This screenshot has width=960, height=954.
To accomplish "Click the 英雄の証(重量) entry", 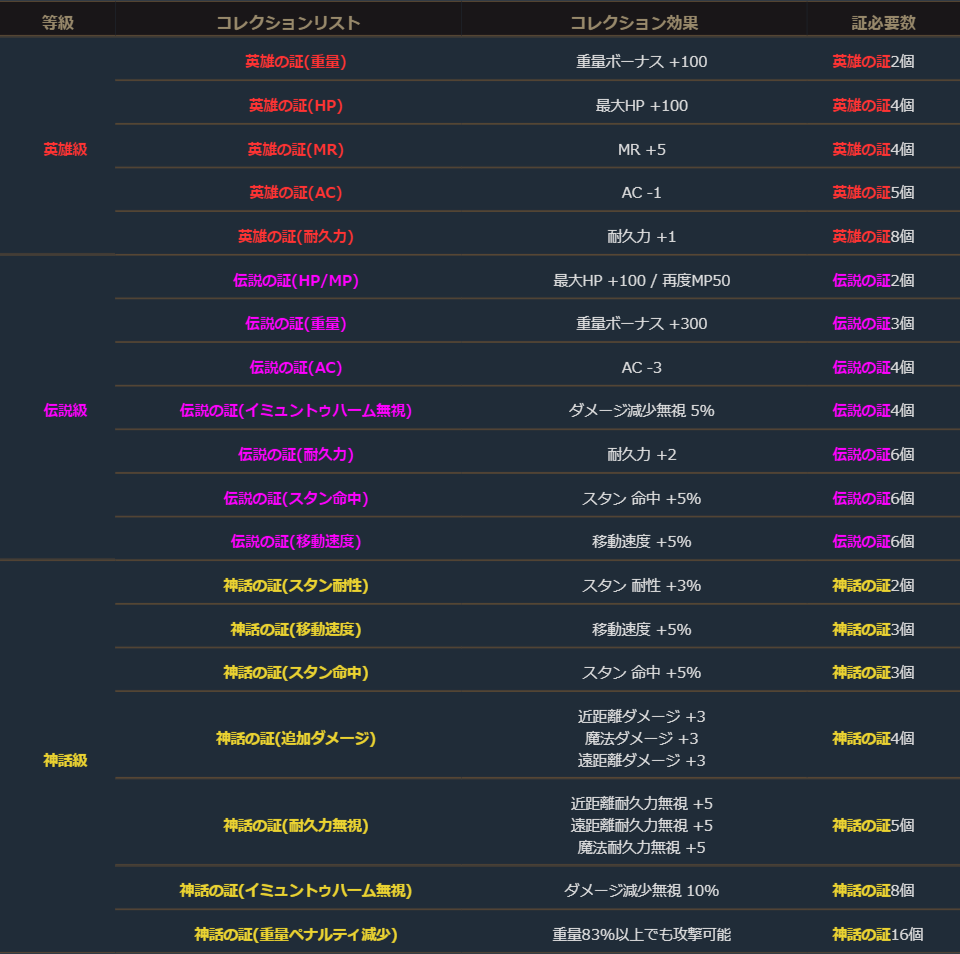I will click(295, 62).
